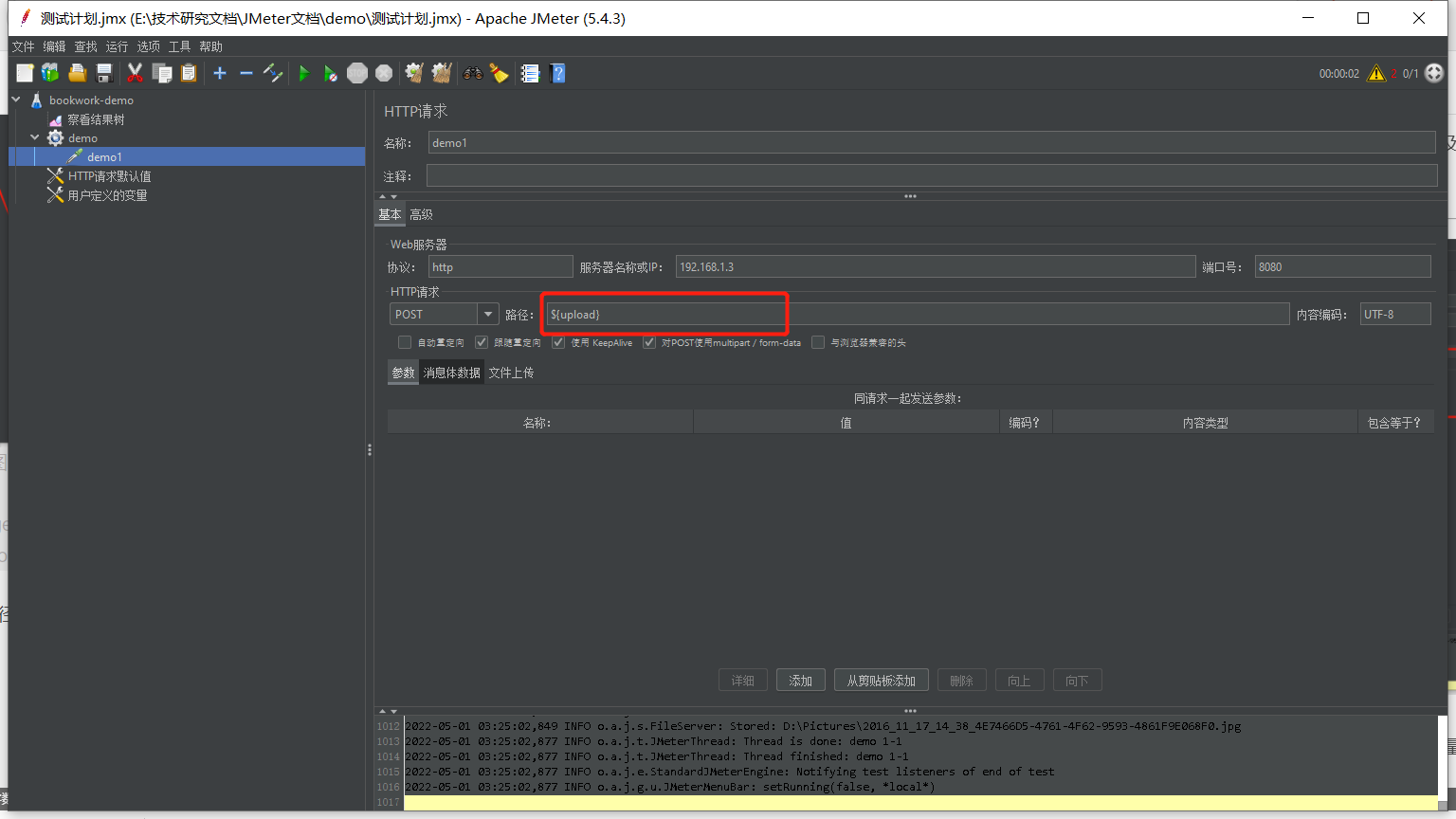
Task: Click the Stop test icon
Action: (357, 73)
